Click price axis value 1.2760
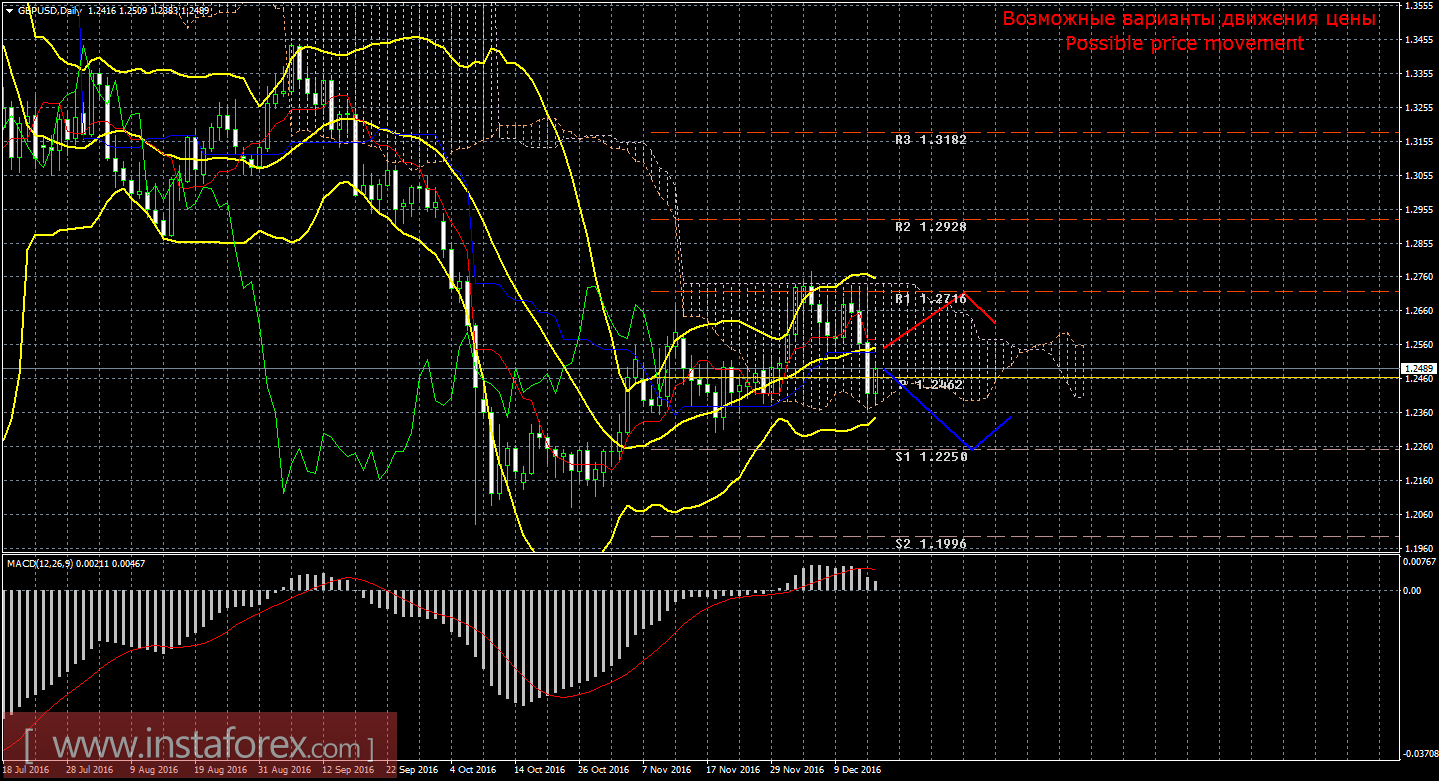1439x781 pixels. (x=1418, y=277)
